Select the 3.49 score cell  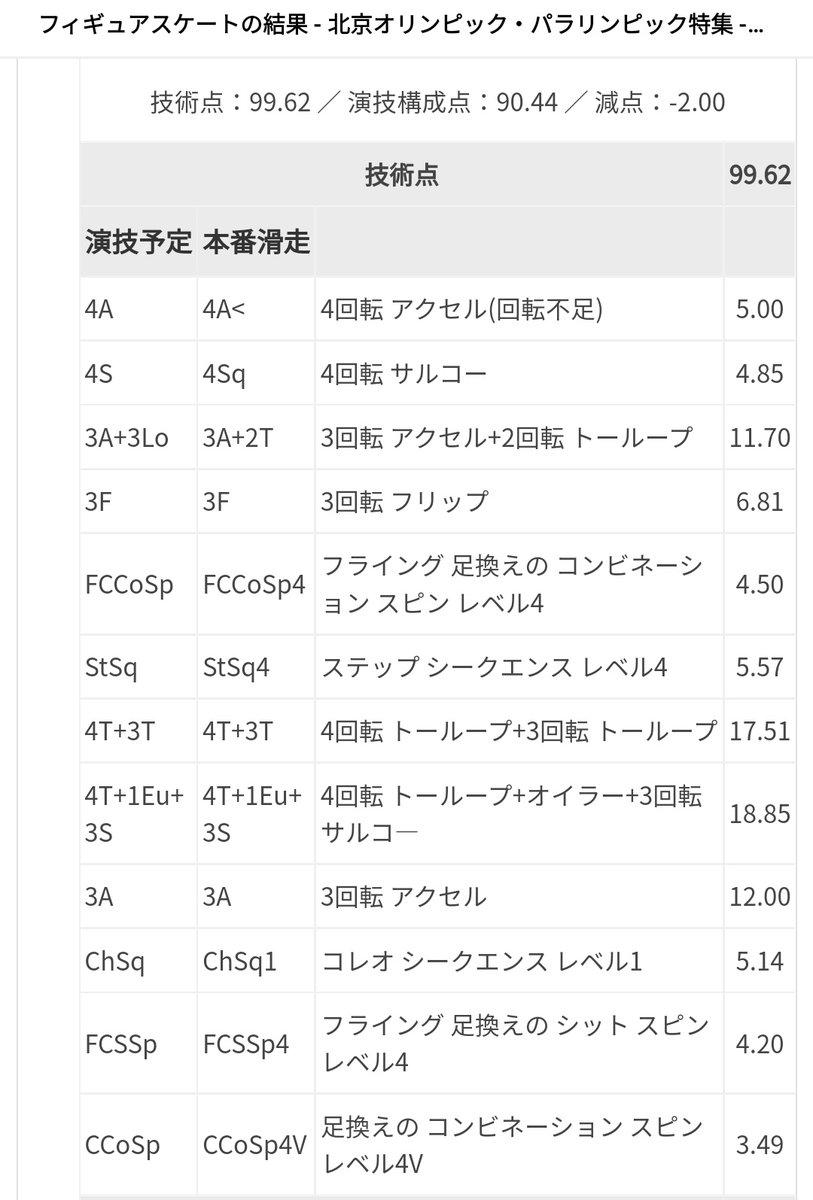tap(760, 1145)
